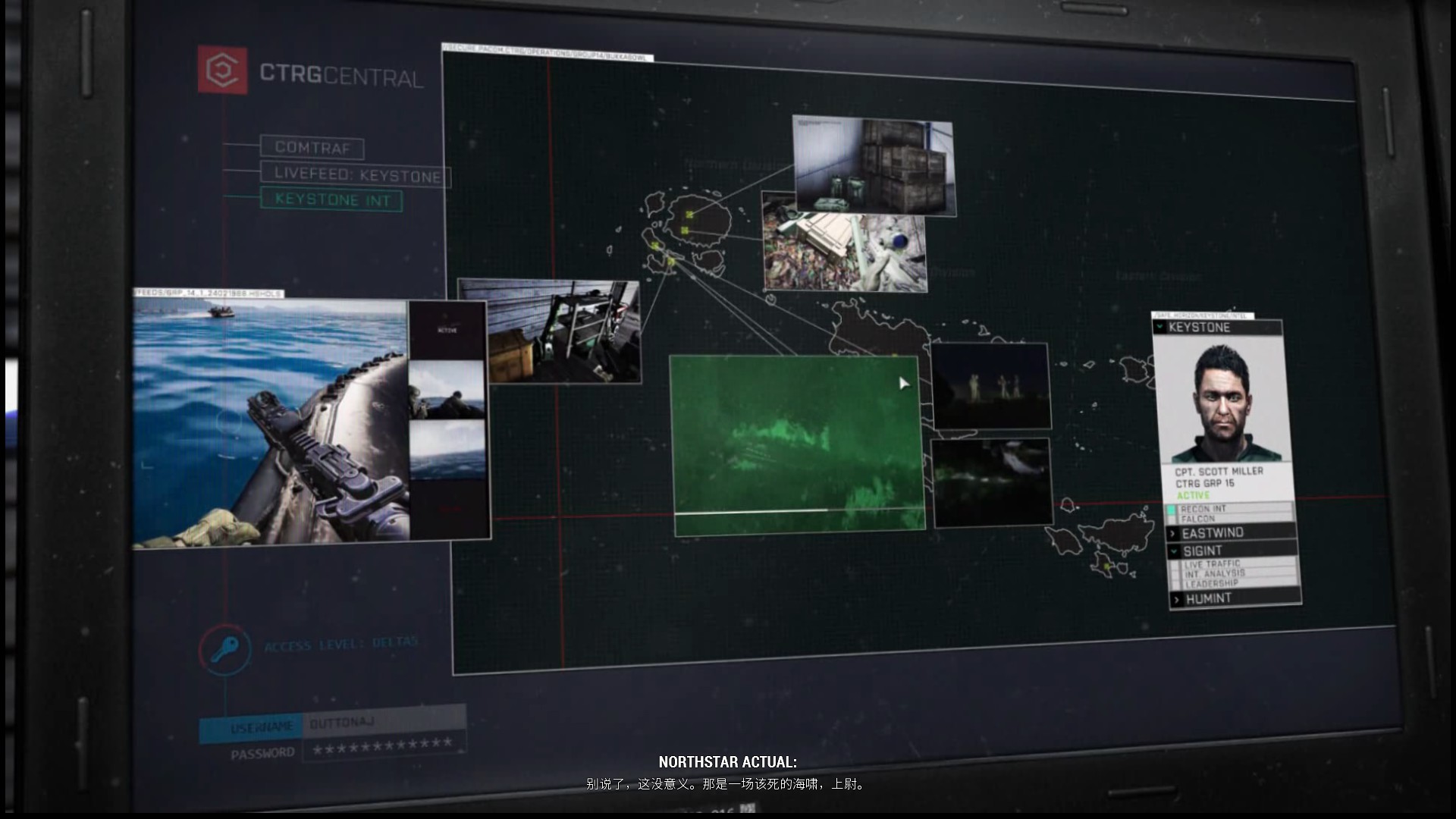Switch to LIVEFEED: KEYSTONE tab
The image size is (1456, 819).
click(x=356, y=175)
